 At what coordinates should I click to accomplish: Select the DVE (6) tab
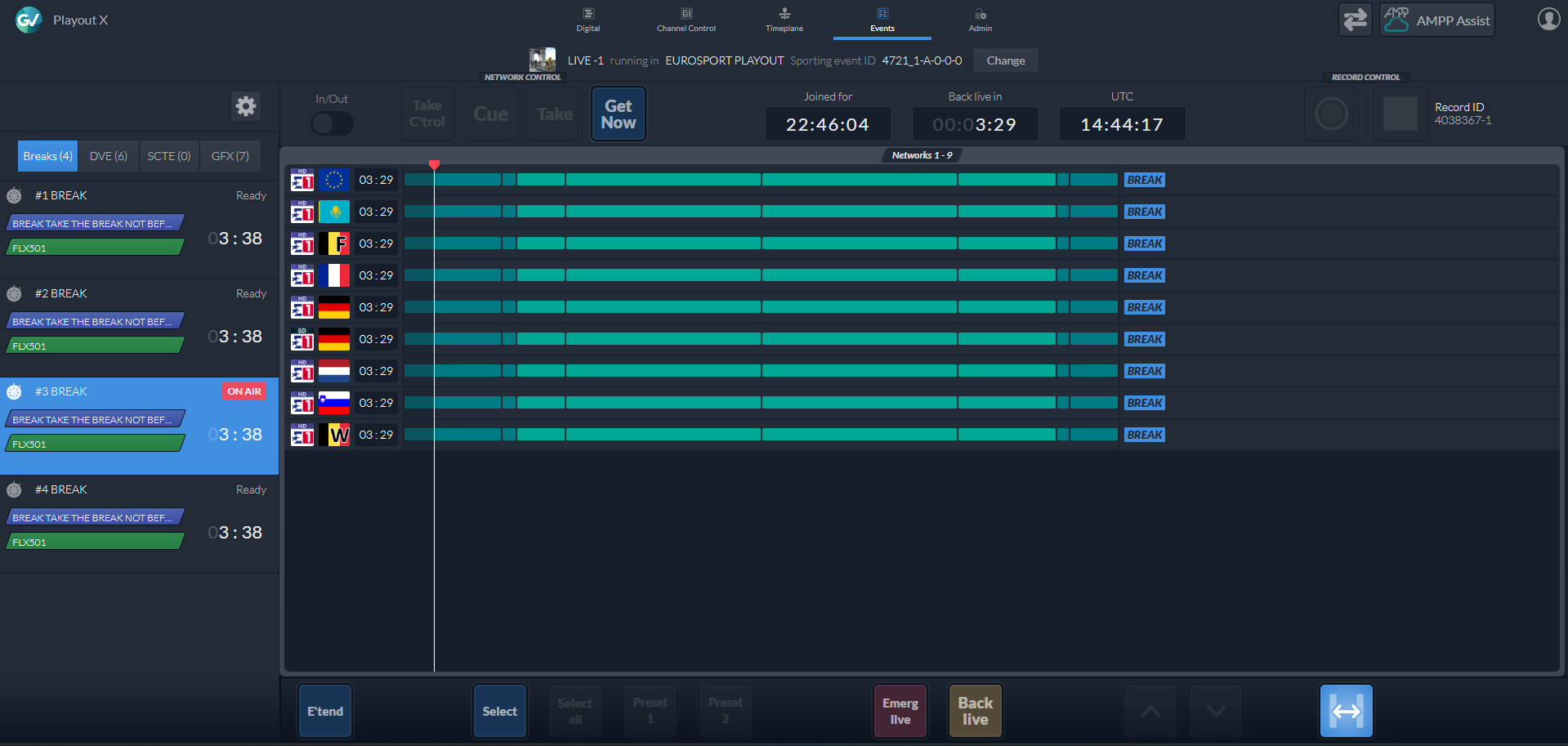click(109, 156)
